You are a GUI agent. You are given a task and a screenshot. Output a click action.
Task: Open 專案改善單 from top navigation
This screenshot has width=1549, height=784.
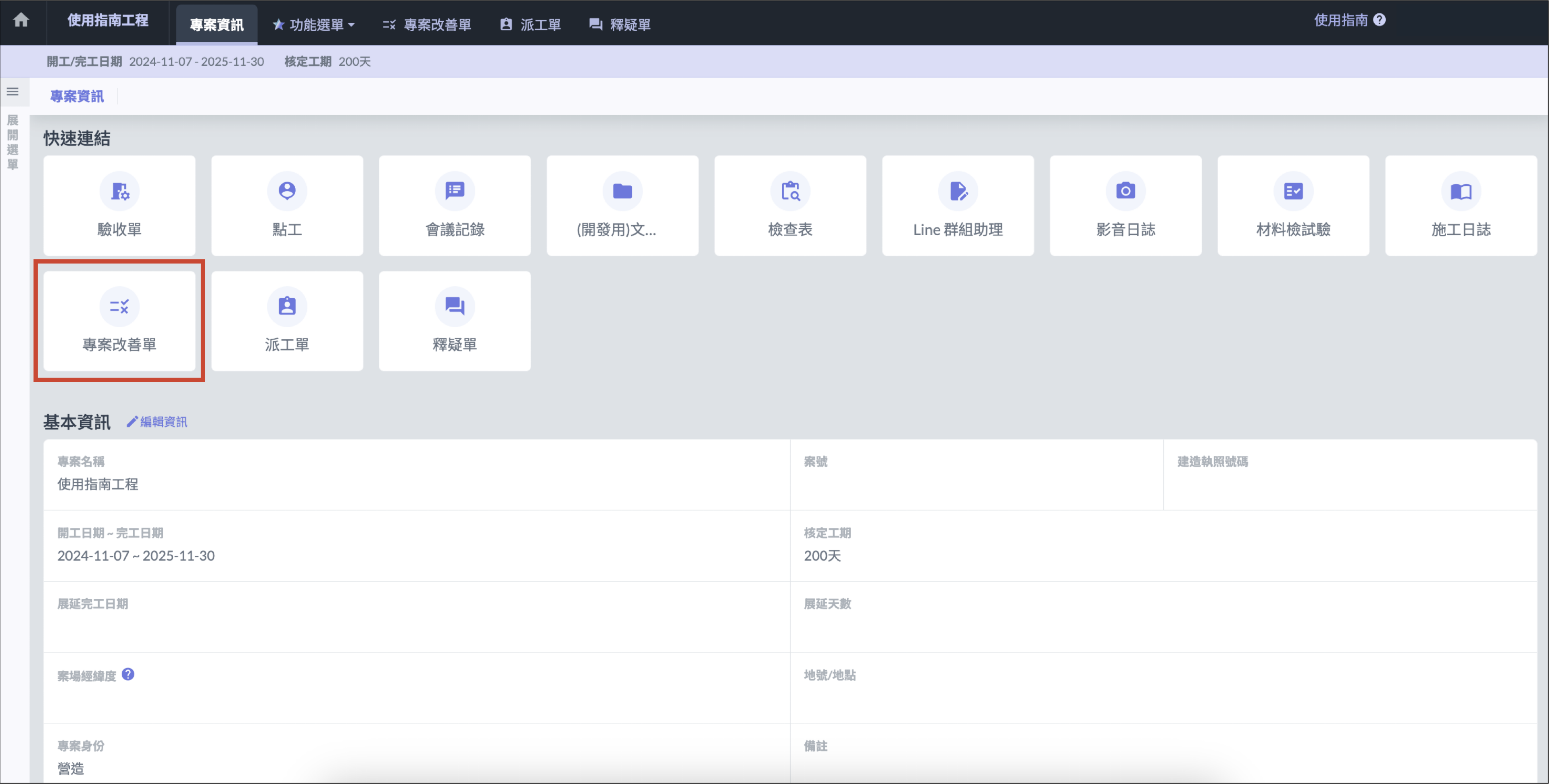tap(428, 25)
